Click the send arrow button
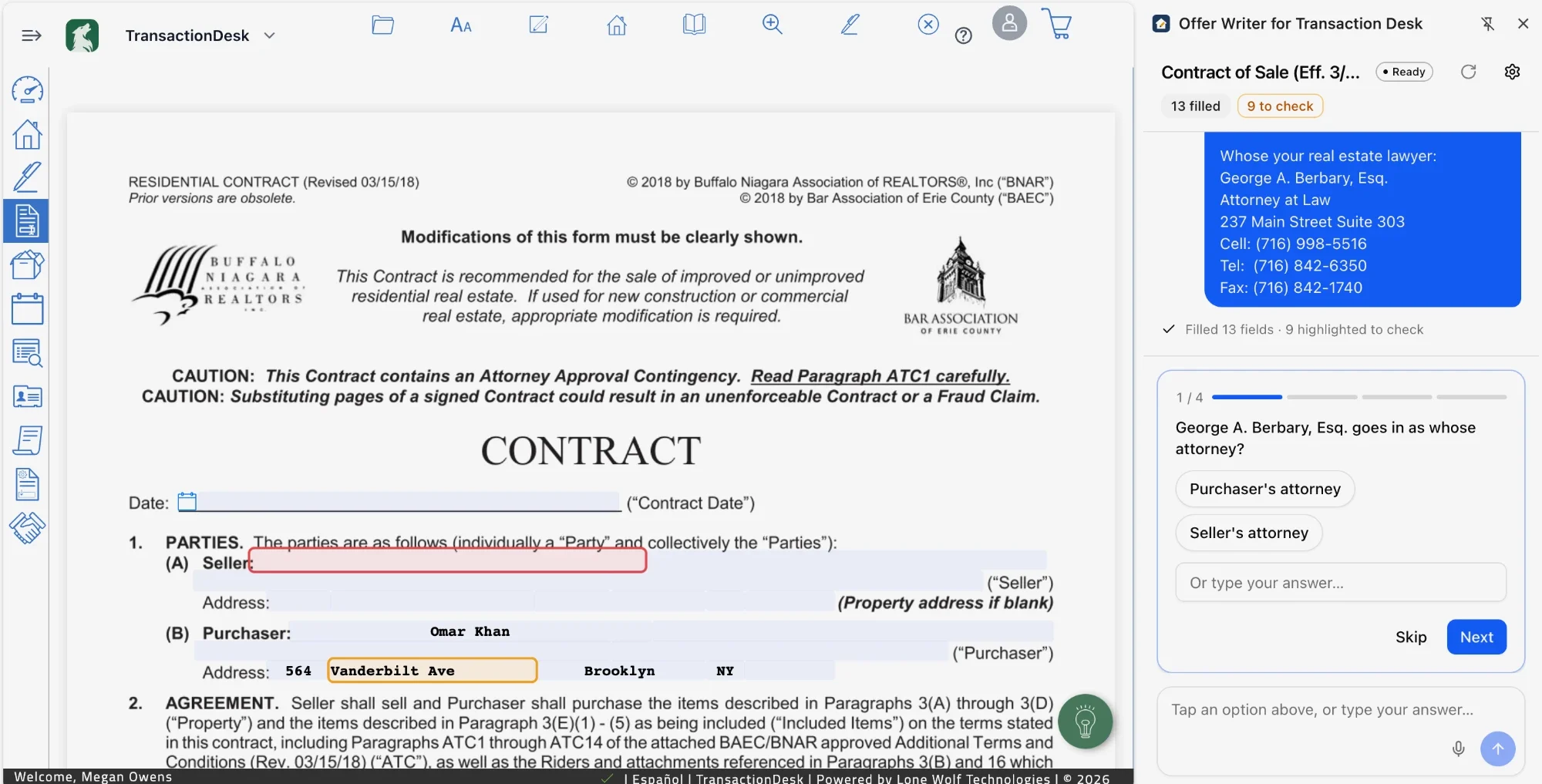1542x784 pixels. 1497,749
